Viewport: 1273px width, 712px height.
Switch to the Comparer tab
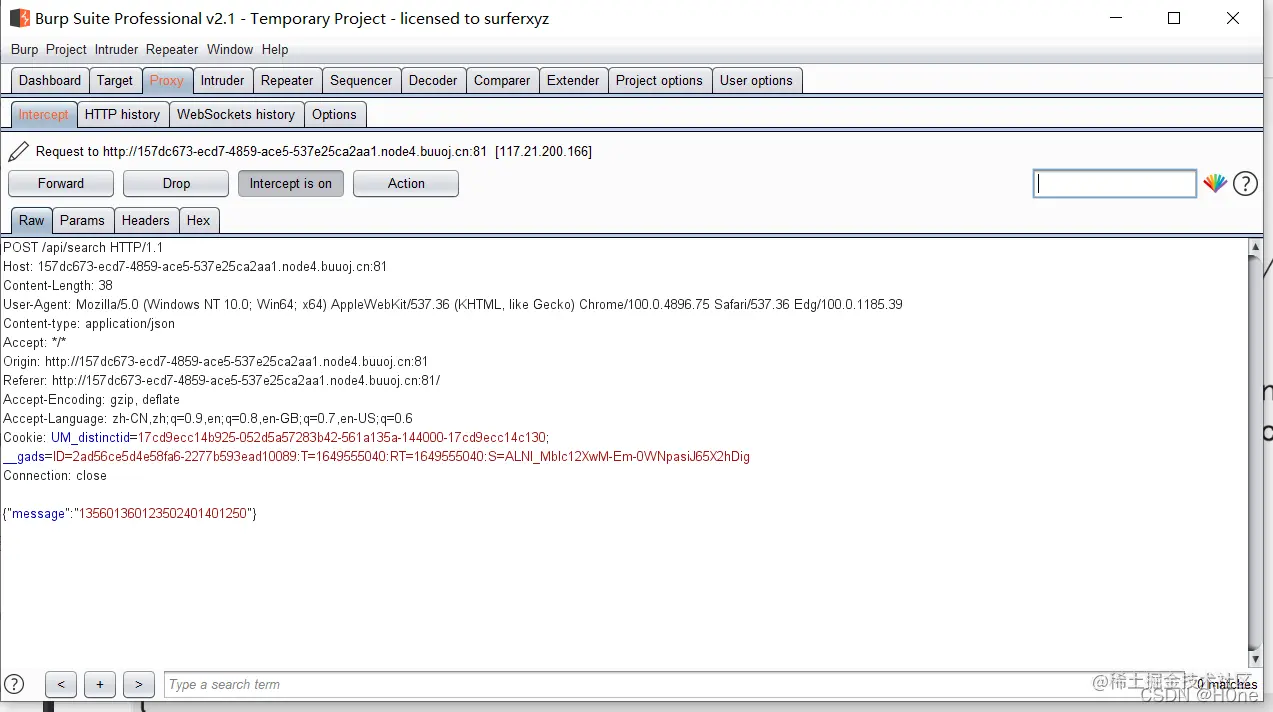(x=502, y=80)
